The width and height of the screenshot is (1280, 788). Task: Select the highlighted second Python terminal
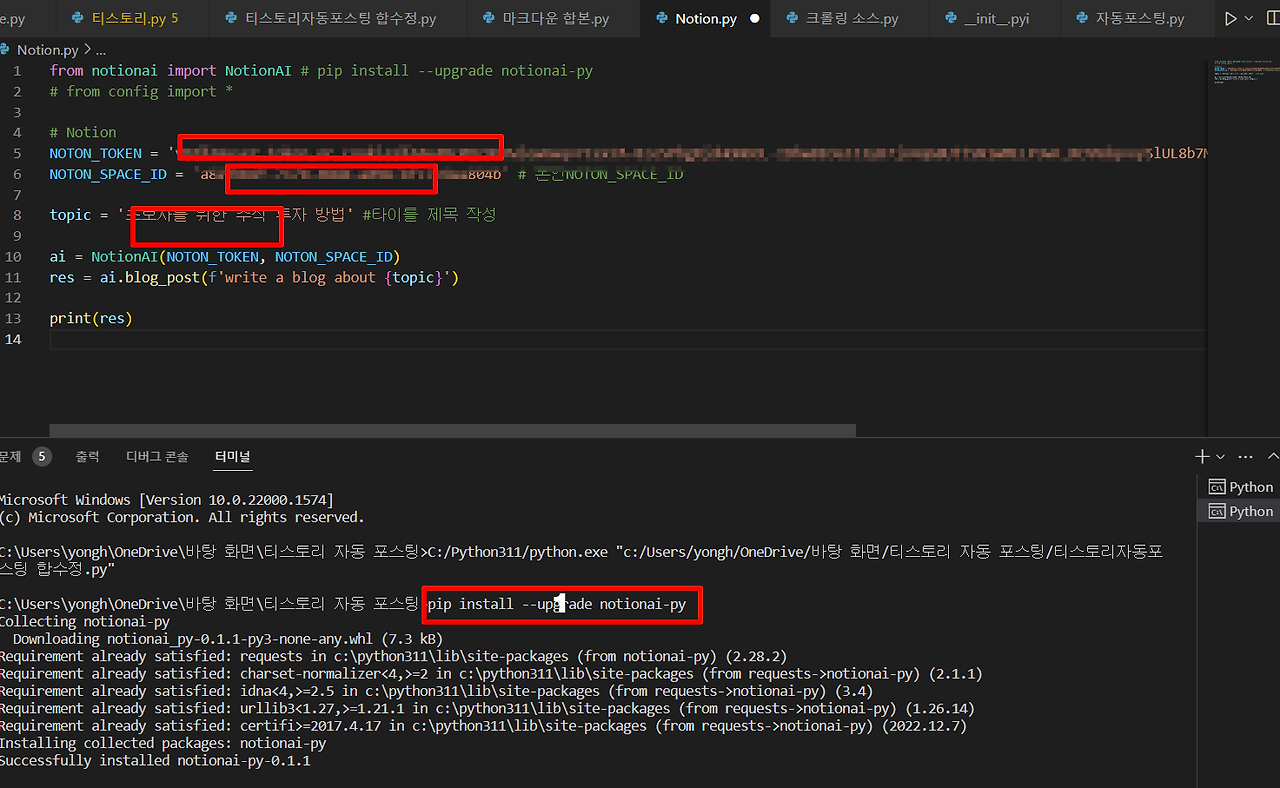point(1240,511)
